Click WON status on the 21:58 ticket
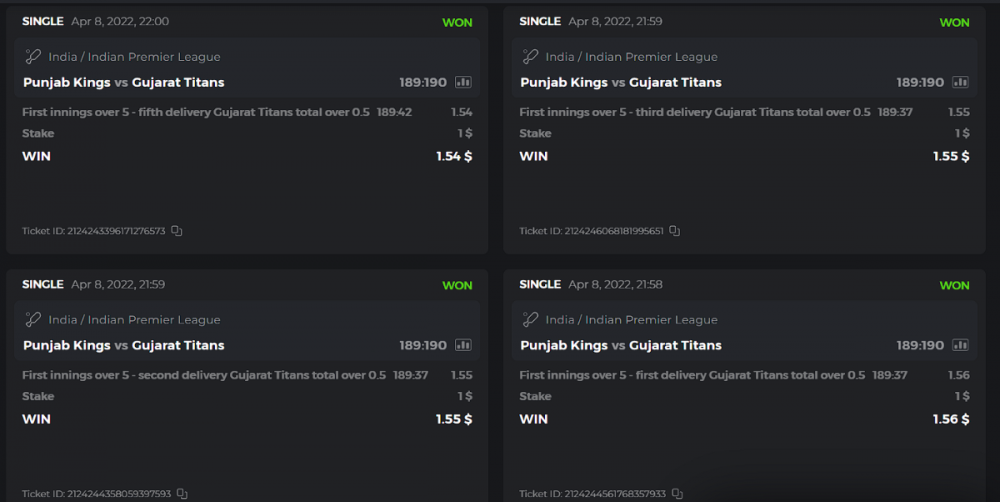This screenshot has height=502, width=1000. pyautogui.click(x=954, y=285)
